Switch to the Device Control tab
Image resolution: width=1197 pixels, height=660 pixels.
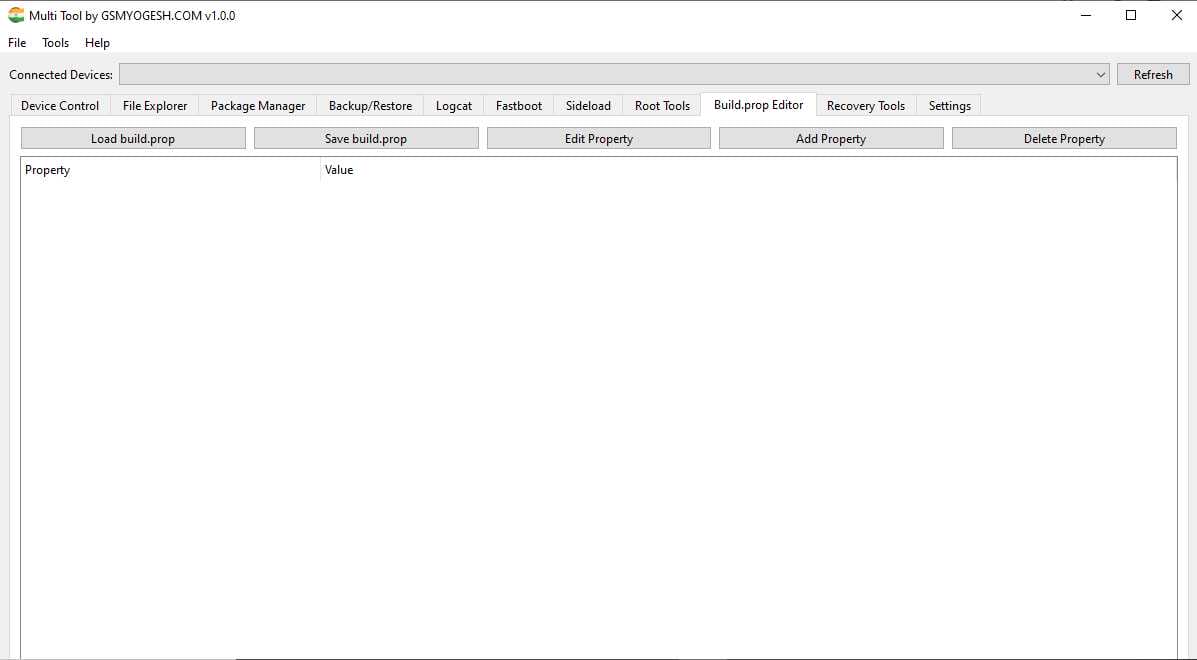(x=60, y=106)
